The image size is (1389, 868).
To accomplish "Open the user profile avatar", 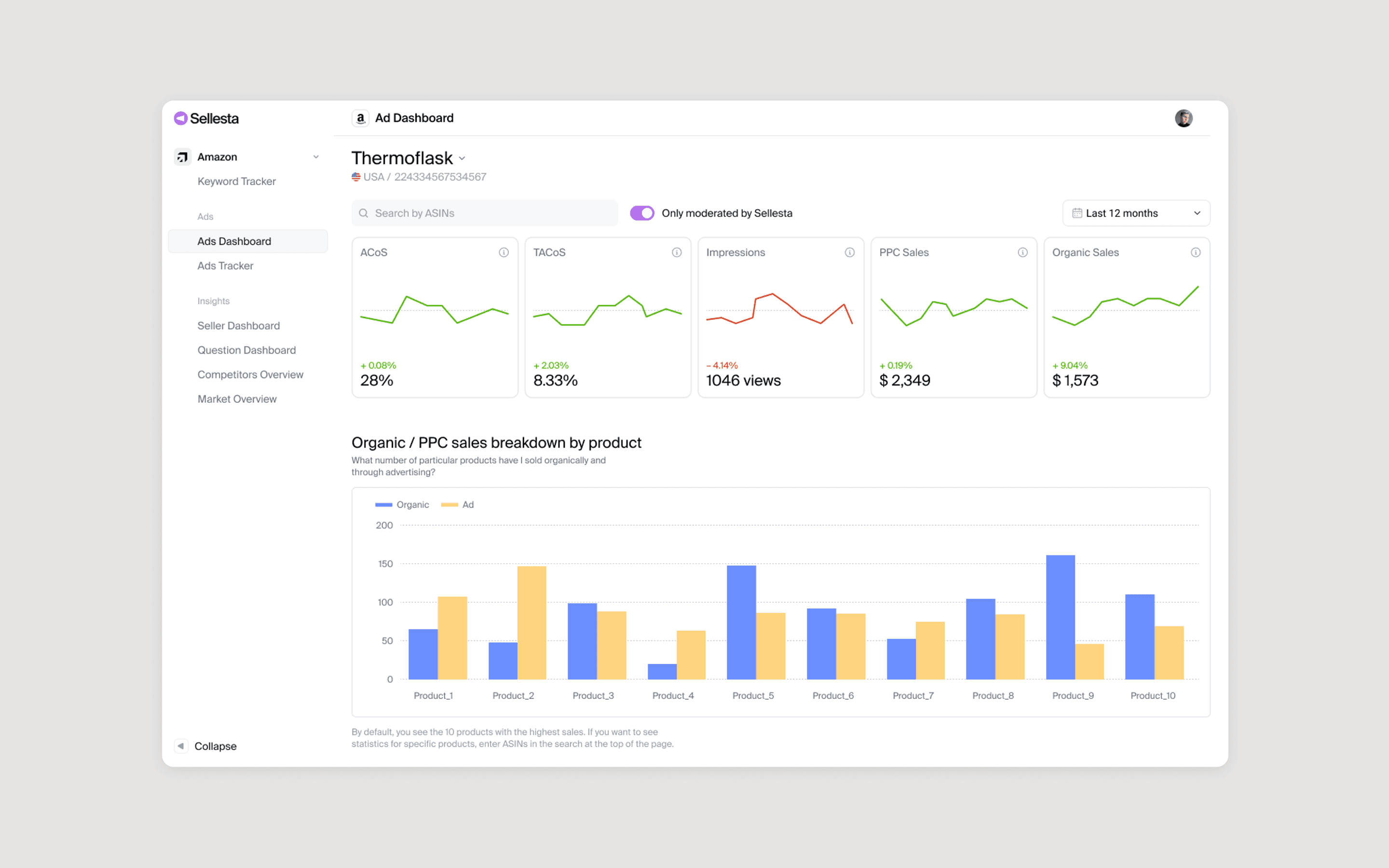I will [x=1183, y=118].
